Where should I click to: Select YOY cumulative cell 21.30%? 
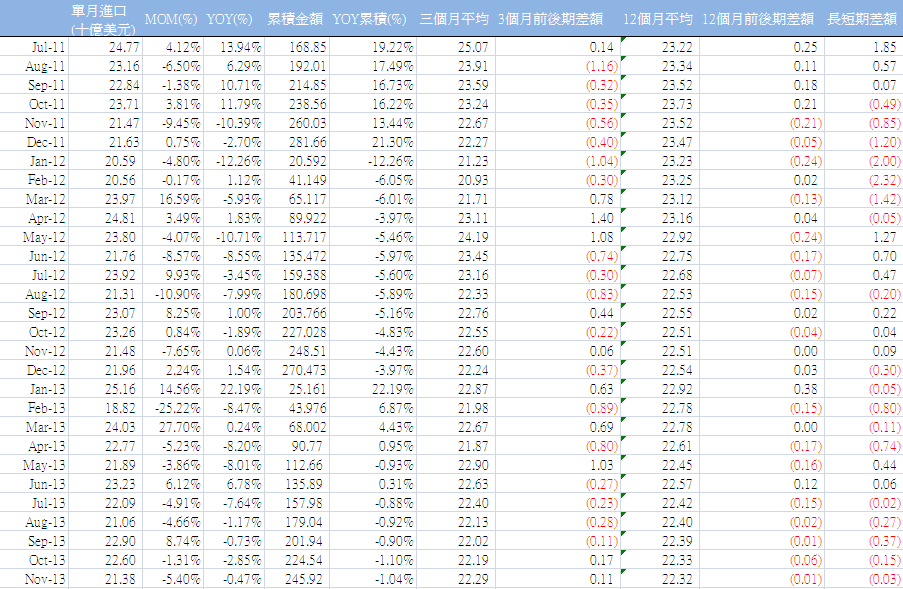393,142
